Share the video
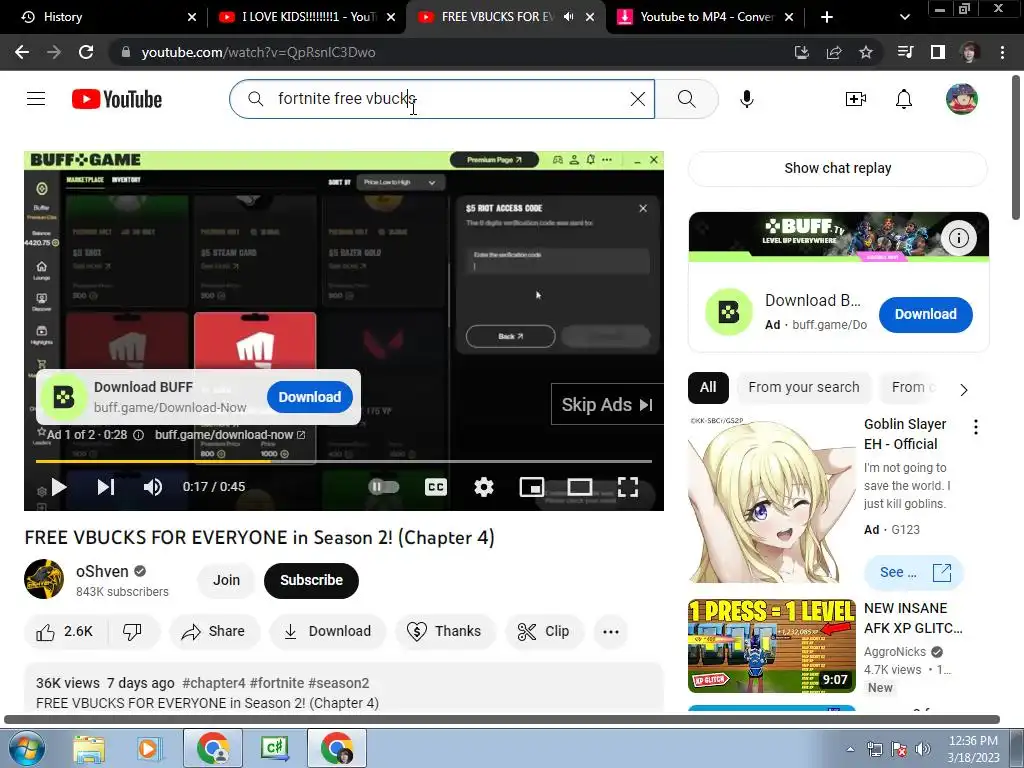 pyautogui.click(x=214, y=632)
